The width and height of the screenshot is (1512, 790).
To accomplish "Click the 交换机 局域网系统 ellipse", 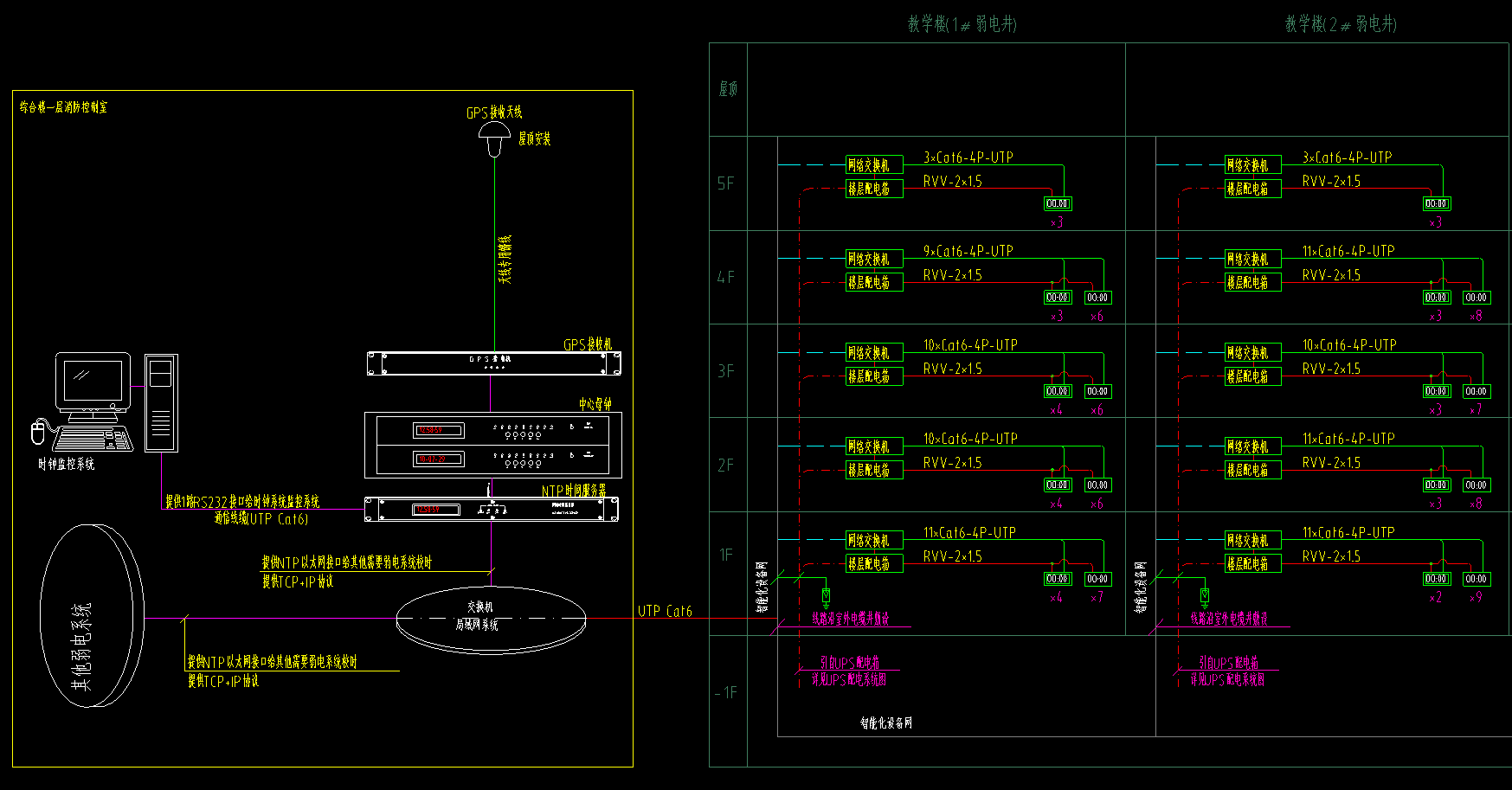I will (491, 619).
